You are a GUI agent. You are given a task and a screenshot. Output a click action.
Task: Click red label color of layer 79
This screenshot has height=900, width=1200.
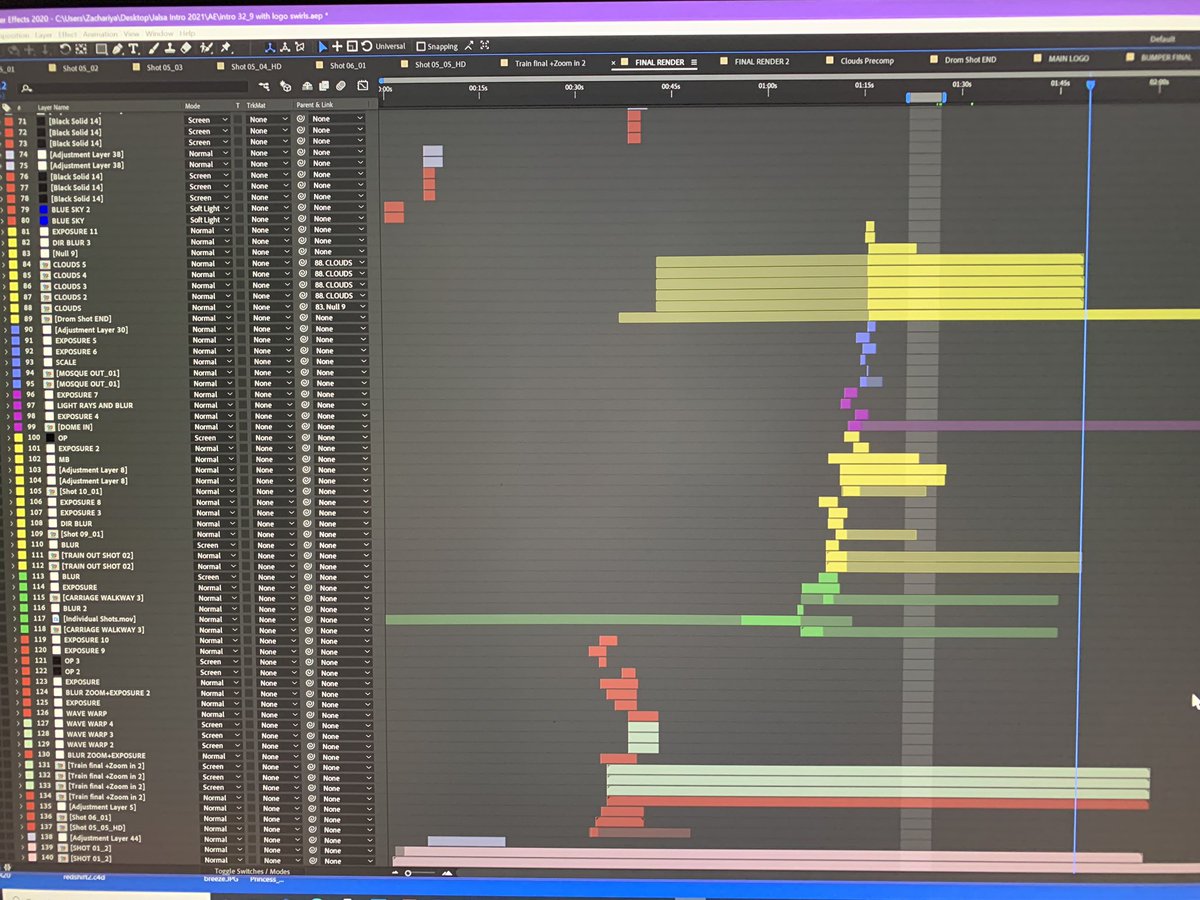click(9, 209)
